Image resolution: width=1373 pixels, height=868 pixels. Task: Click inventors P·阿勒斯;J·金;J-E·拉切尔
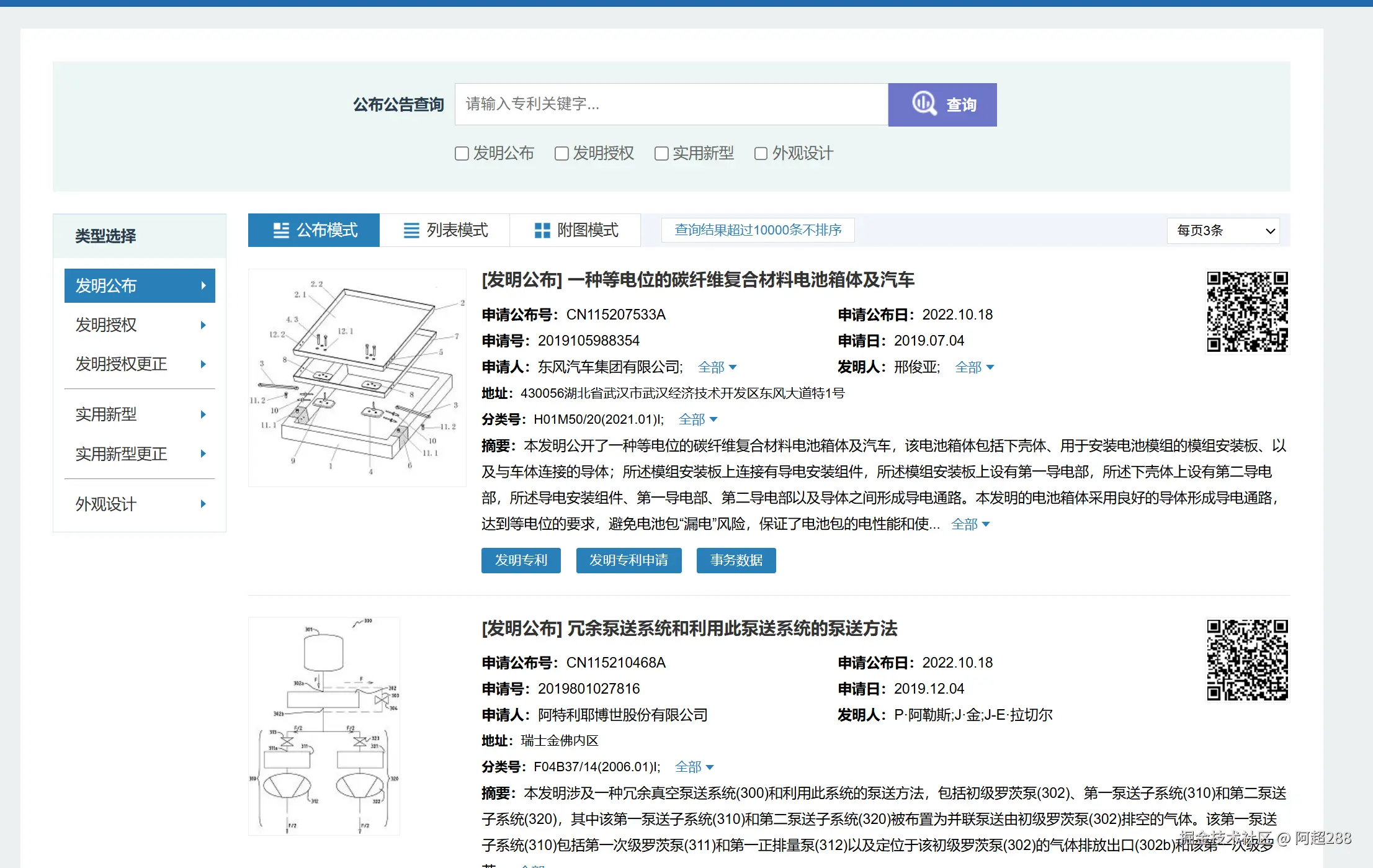tap(973, 715)
